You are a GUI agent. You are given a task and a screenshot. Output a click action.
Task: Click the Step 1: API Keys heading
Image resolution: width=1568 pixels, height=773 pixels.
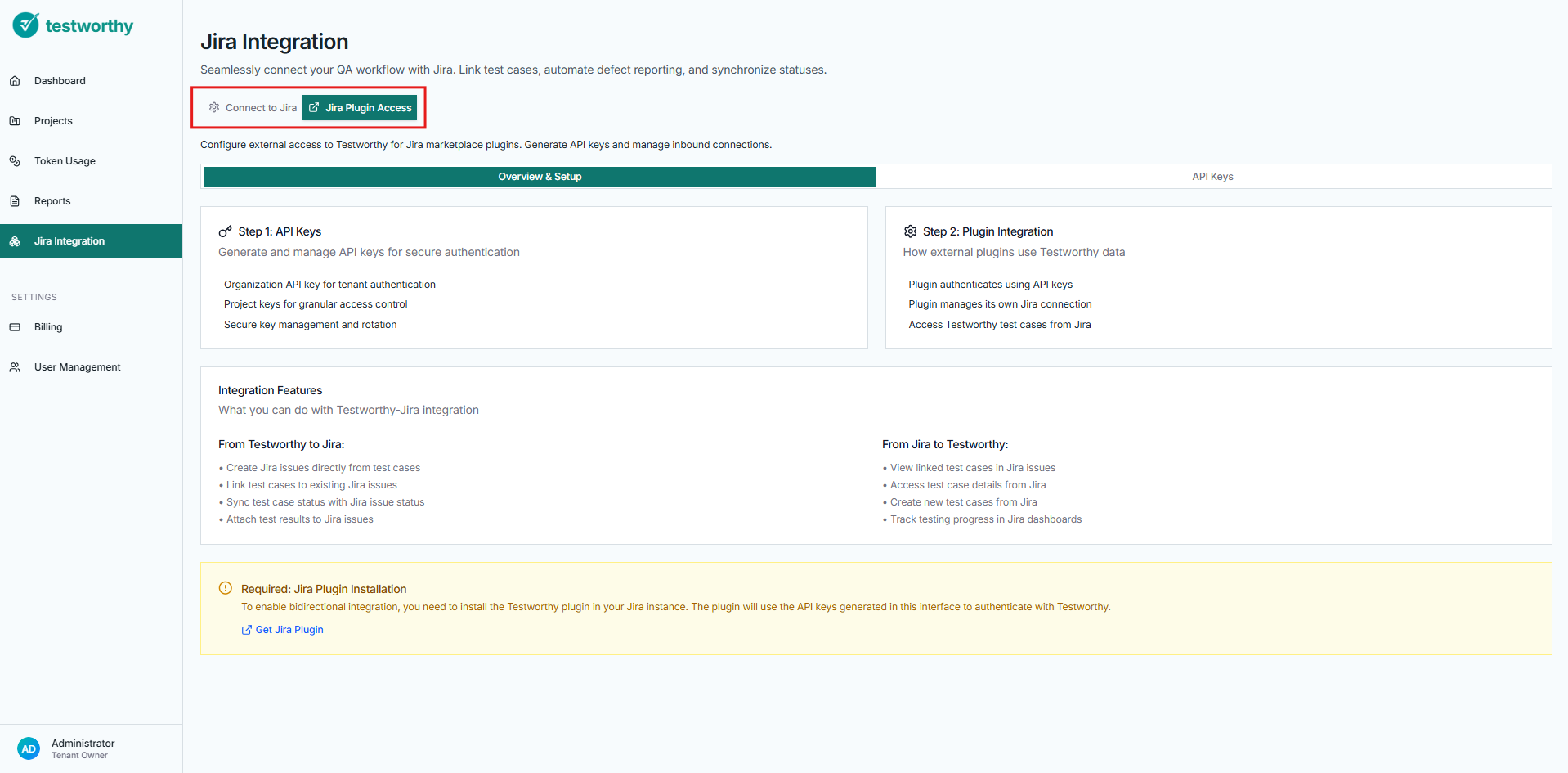[x=280, y=231]
